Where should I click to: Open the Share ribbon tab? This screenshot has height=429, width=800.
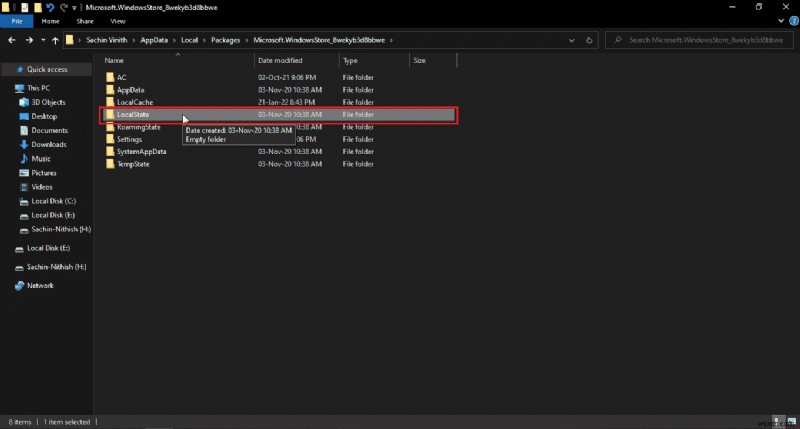85,21
